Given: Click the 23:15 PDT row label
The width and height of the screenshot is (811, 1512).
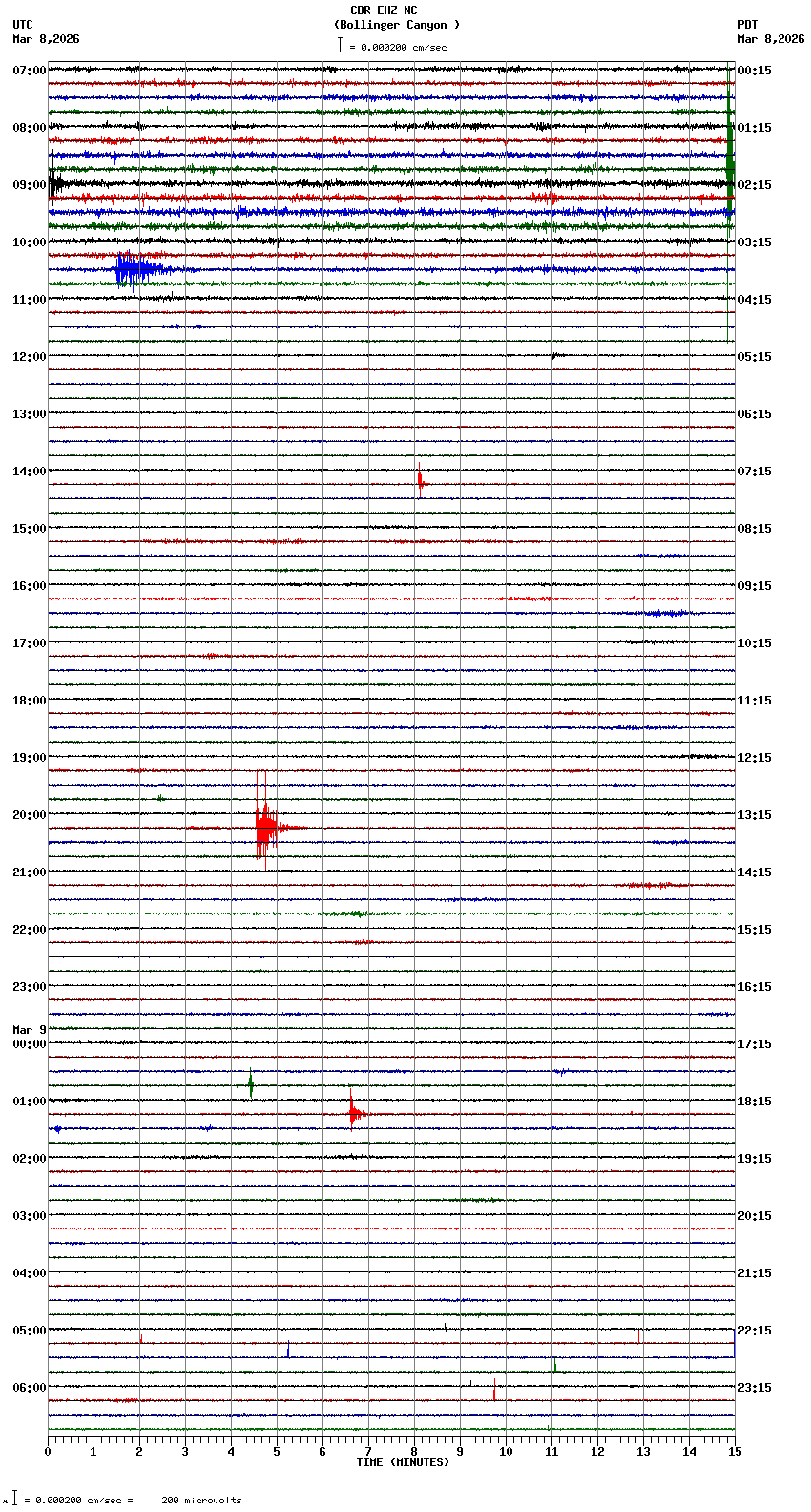Looking at the screenshot, I should tap(755, 1388).
